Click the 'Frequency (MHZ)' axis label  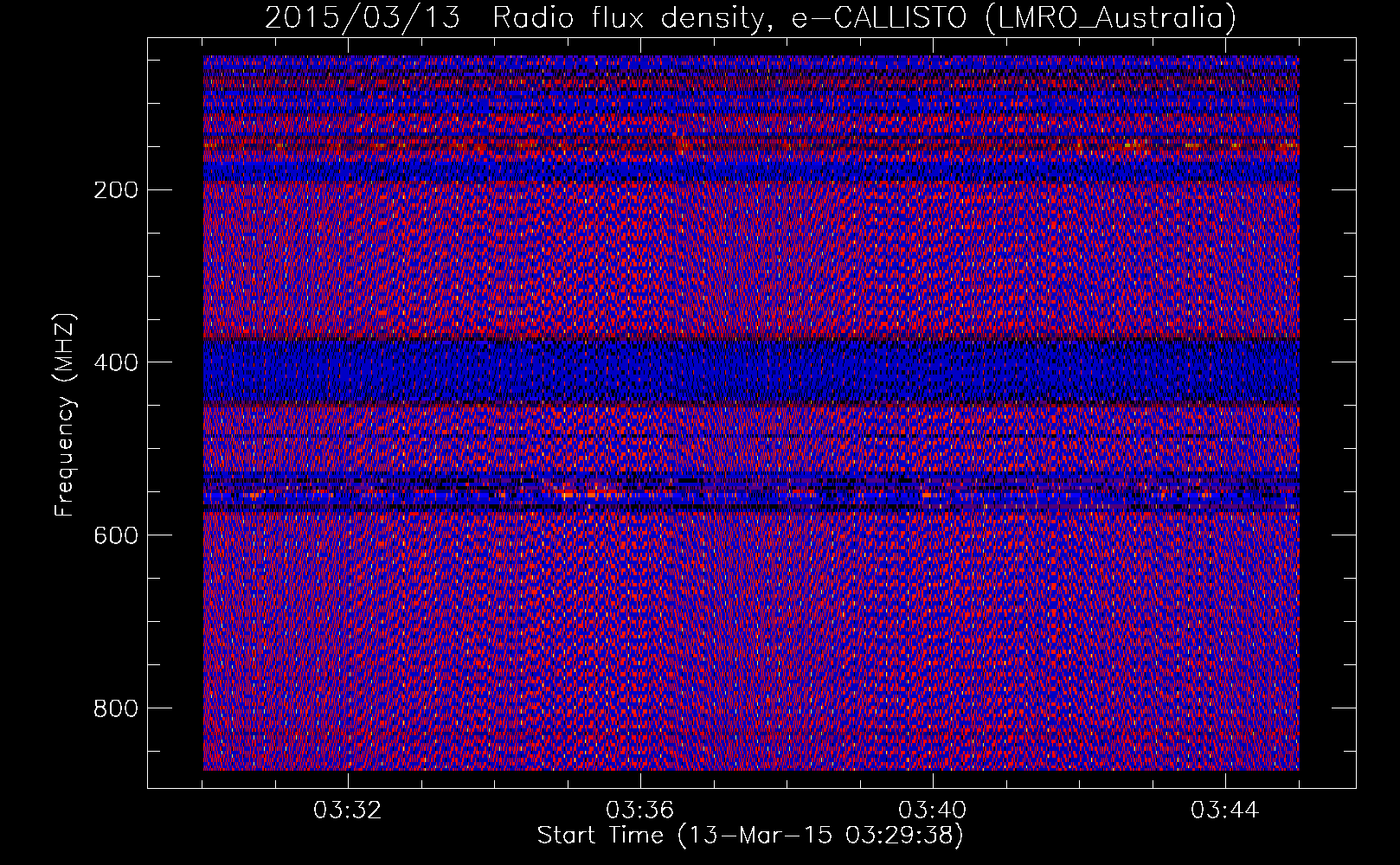65,415
